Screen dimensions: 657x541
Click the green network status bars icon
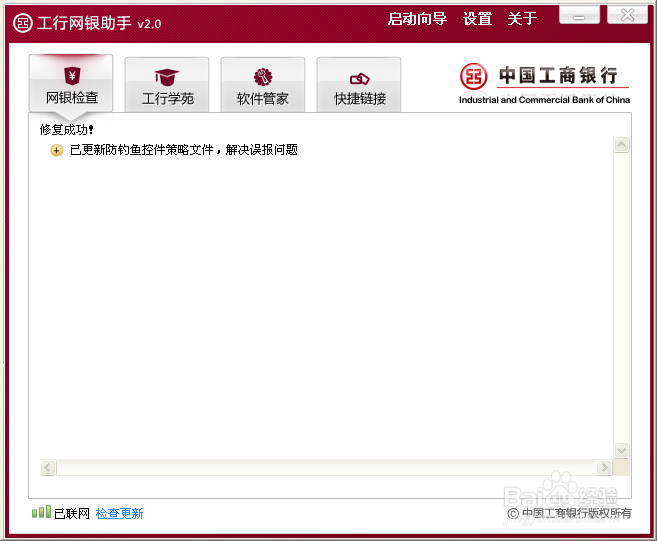pyautogui.click(x=41, y=512)
